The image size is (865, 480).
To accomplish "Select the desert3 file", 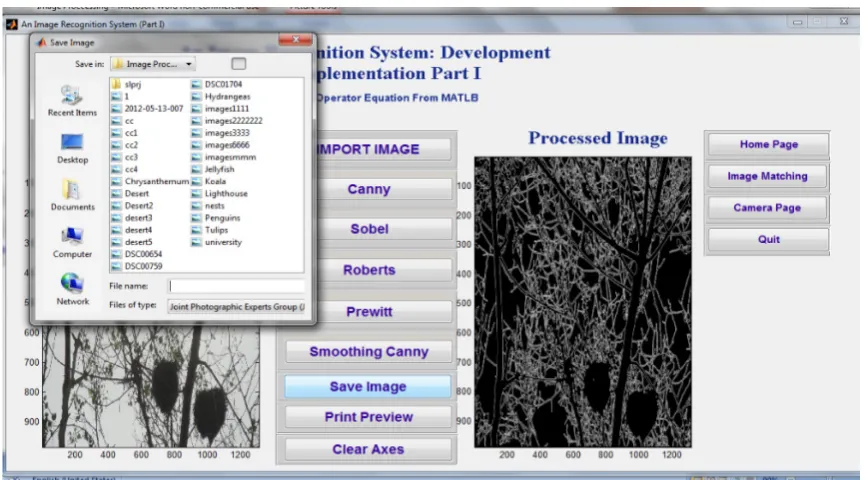I will pyautogui.click(x=132, y=218).
